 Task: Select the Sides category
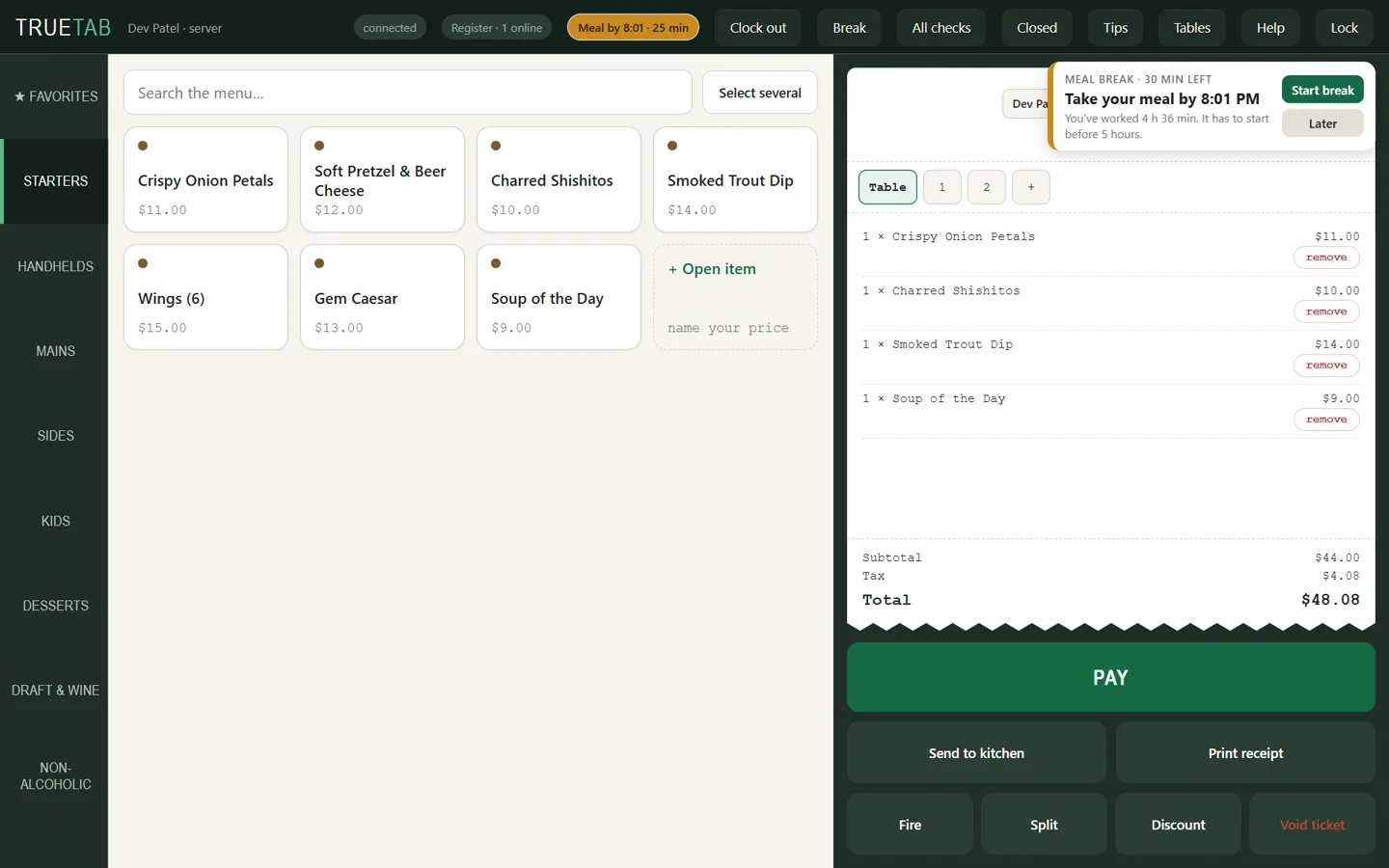[55, 436]
